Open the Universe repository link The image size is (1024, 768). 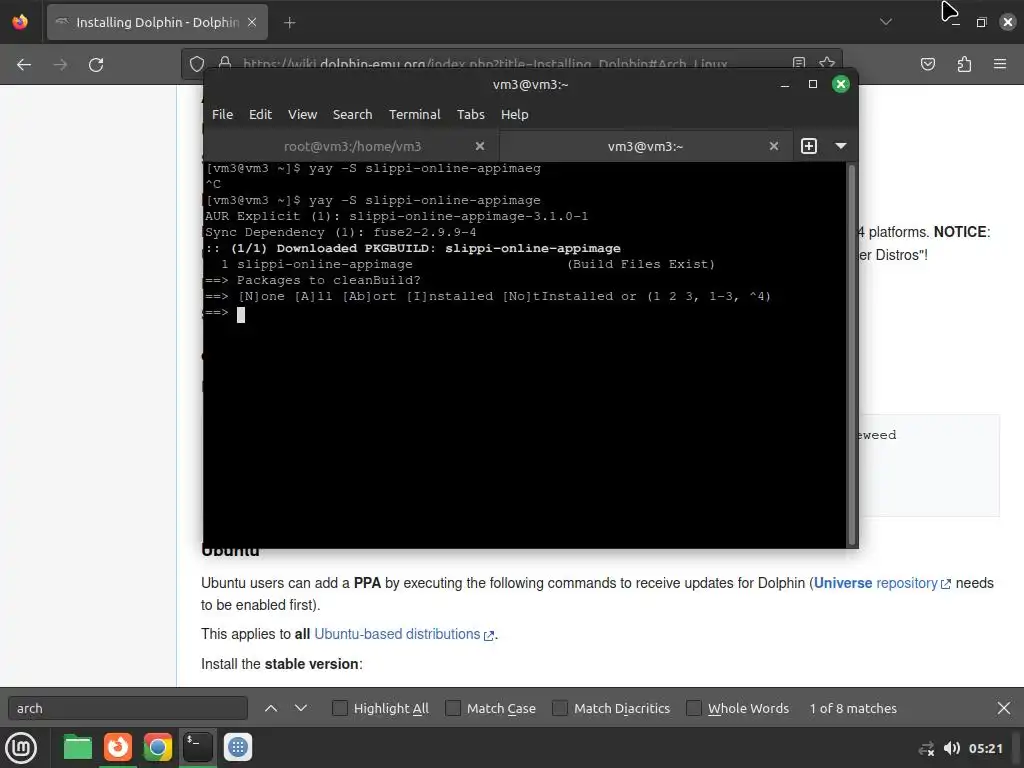[882, 583]
